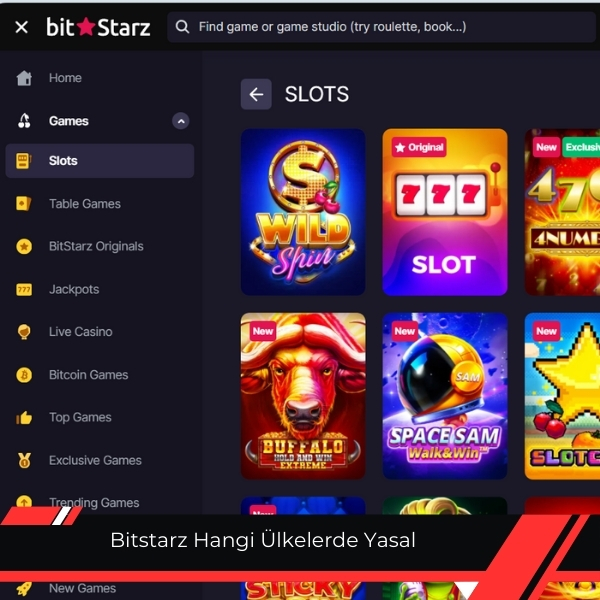600x600 pixels.
Task: Click the magnifier search icon
Action: tap(182, 27)
